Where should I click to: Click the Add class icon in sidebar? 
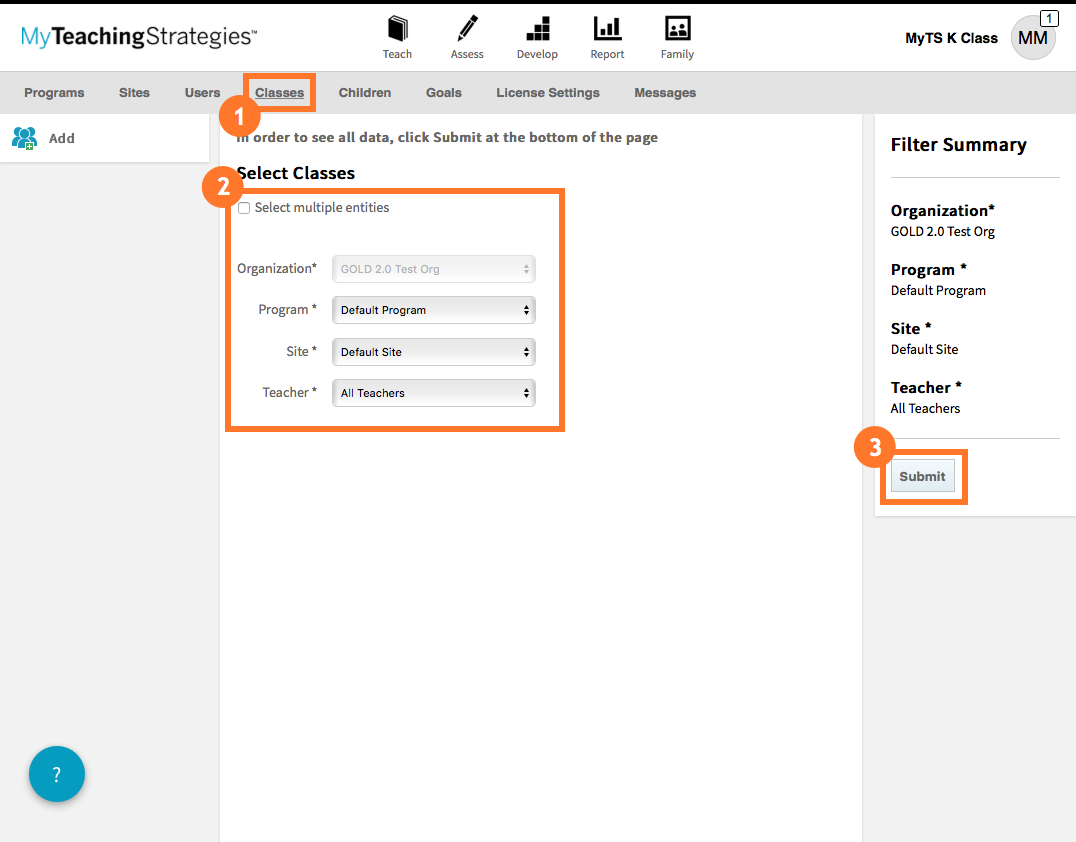pyautogui.click(x=24, y=137)
